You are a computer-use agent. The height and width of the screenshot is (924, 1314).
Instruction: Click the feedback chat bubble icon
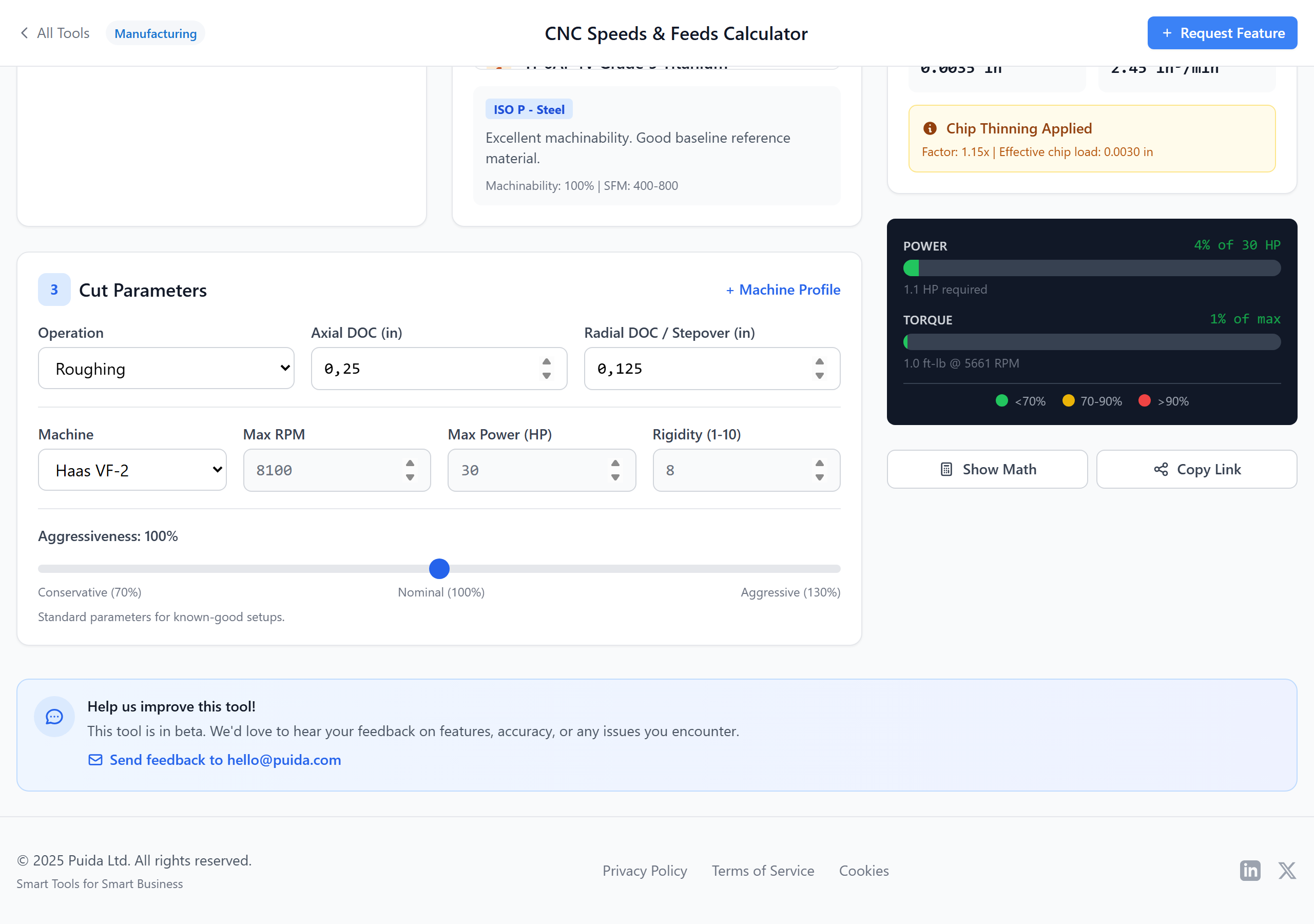coord(54,716)
